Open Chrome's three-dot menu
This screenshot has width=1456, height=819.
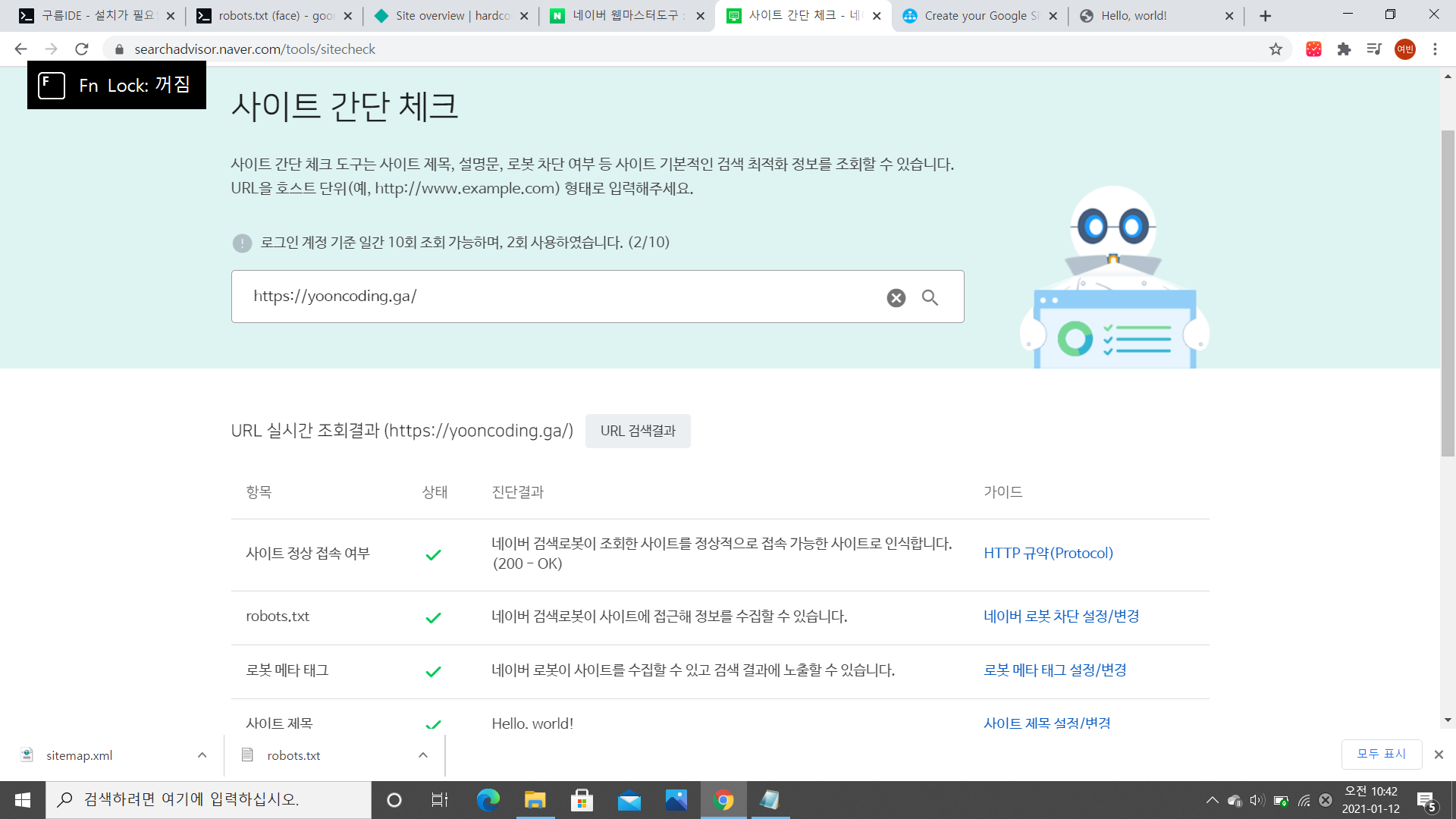coord(1435,49)
